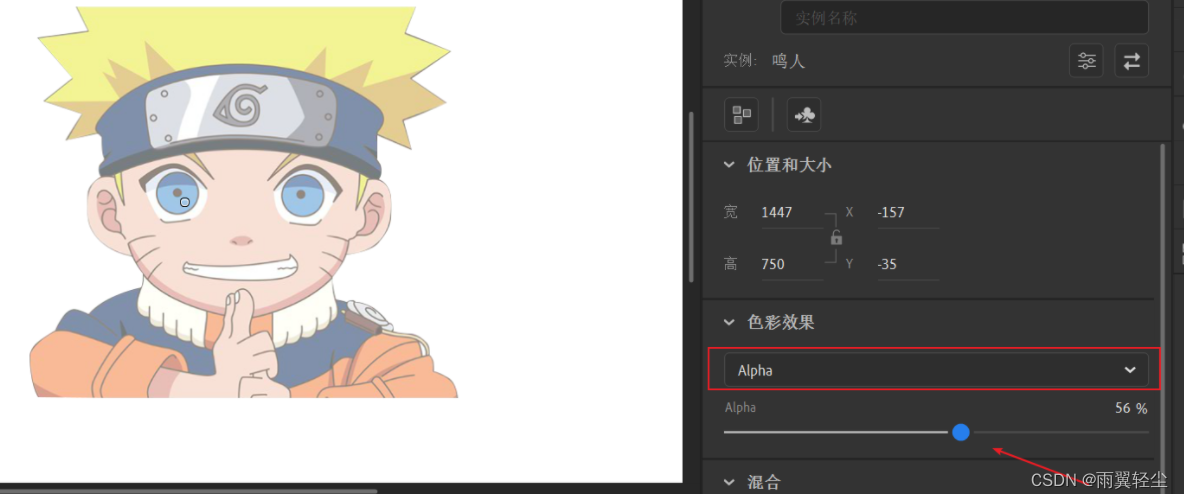The width and height of the screenshot is (1184, 499).
Task: Click the stage horizontal scrollbar
Action: (x=189, y=491)
